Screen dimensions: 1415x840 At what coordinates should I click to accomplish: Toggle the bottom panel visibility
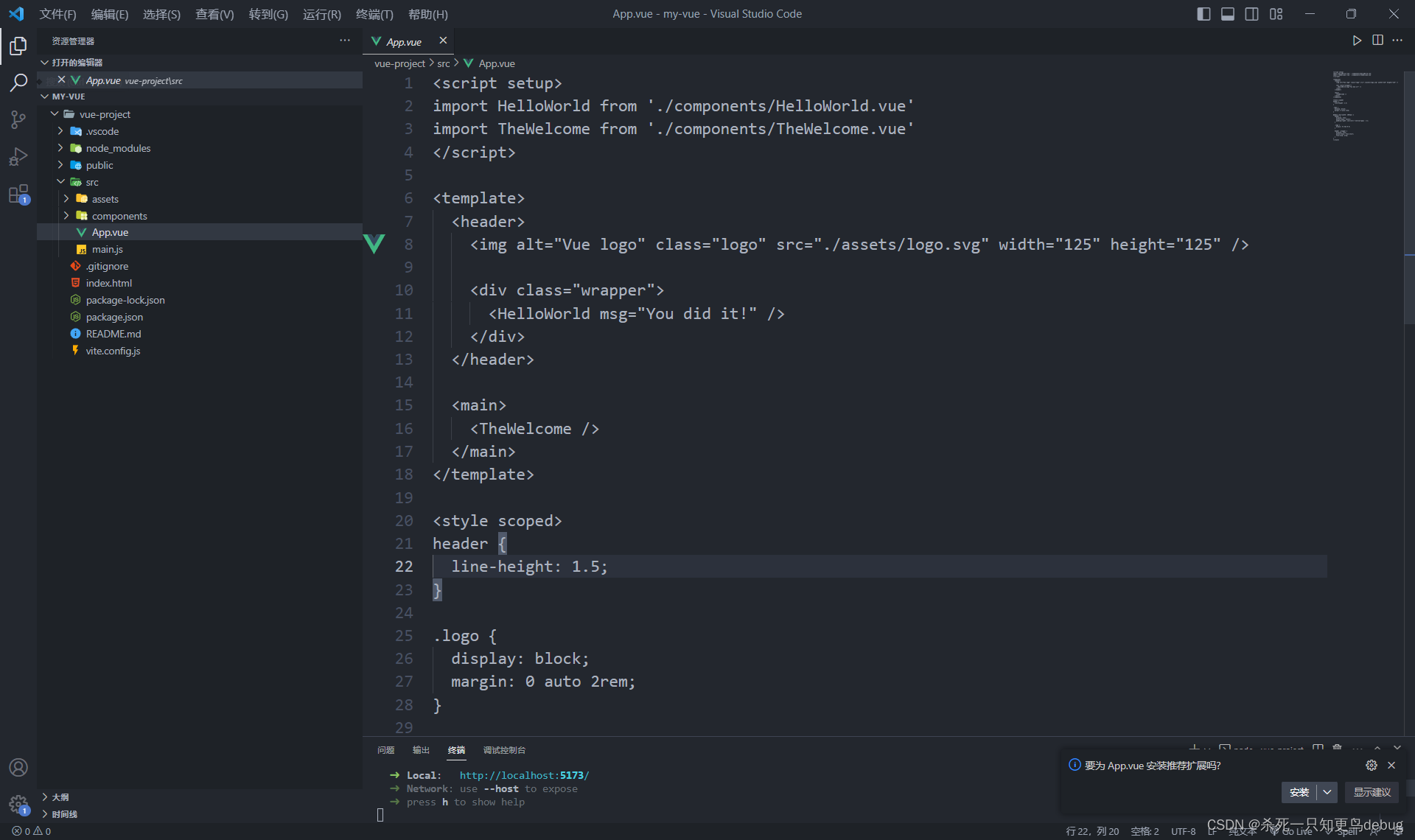point(1227,13)
